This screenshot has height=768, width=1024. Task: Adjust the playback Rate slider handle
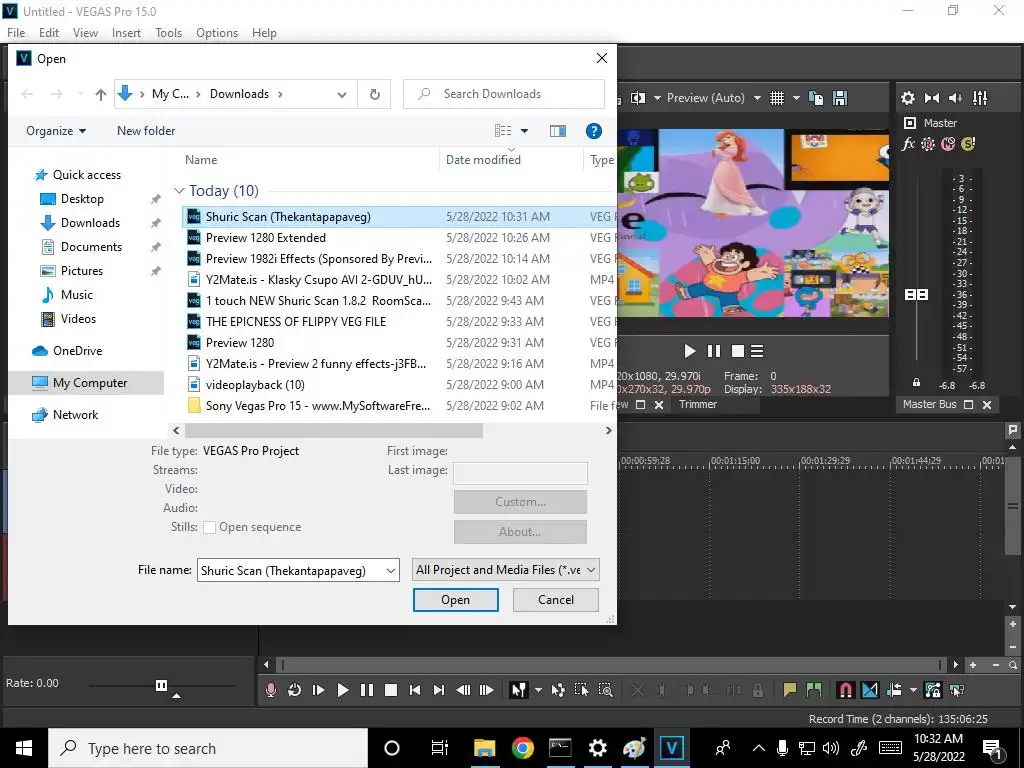[161, 685]
